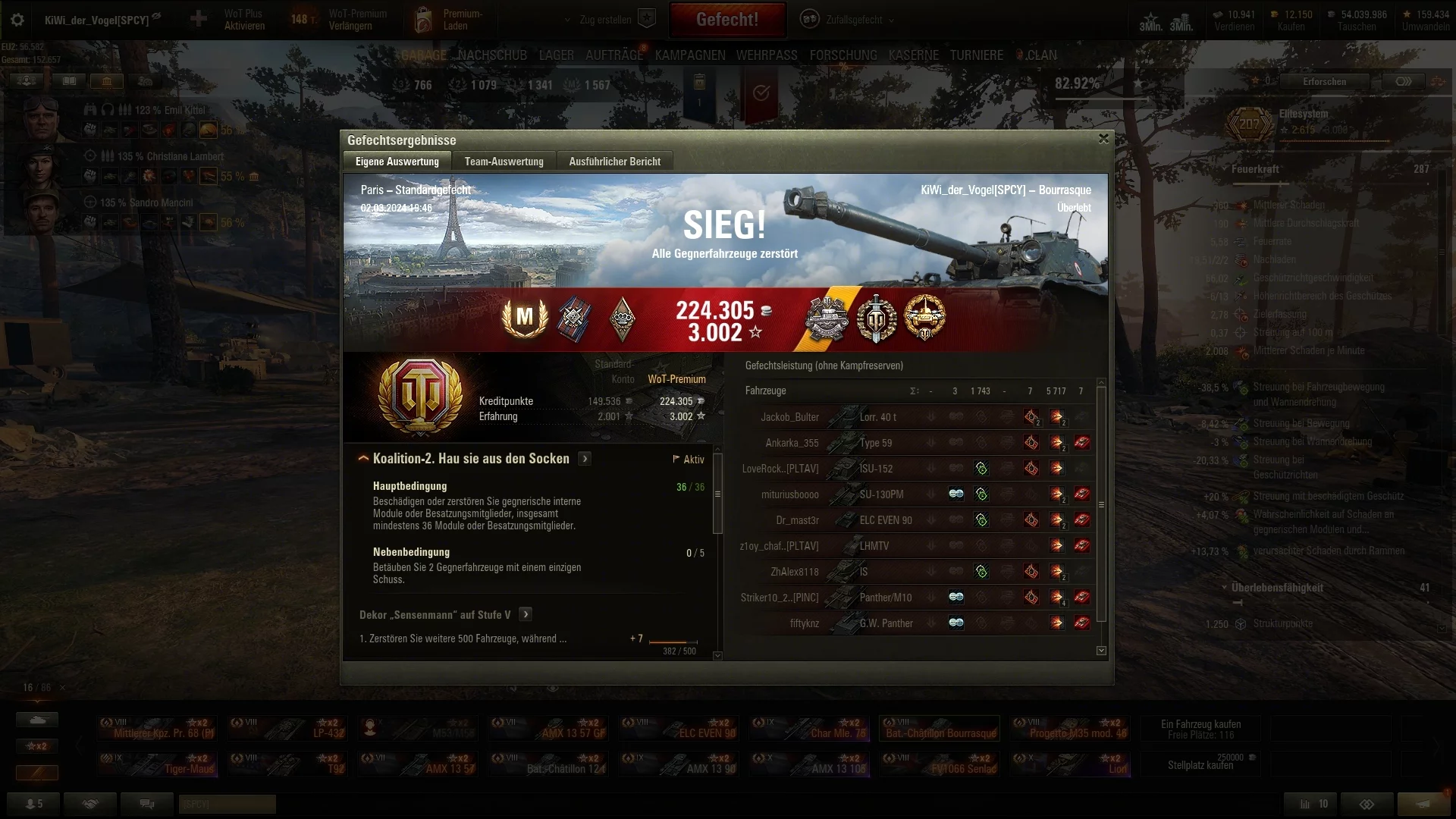The height and width of the screenshot is (819, 1456).
Task: Toggle the x2 bonus filter in carousel
Action: coord(37,746)
